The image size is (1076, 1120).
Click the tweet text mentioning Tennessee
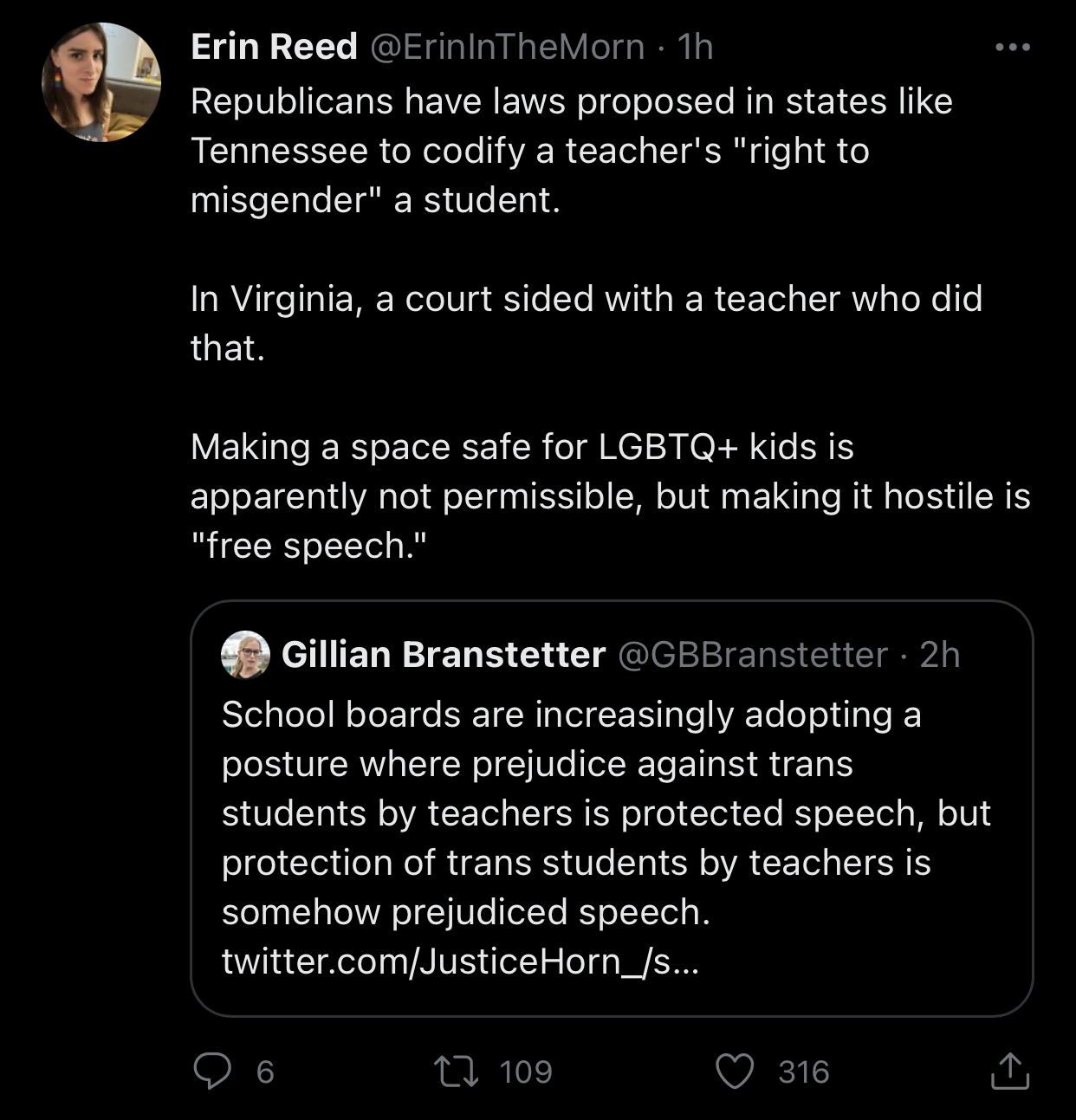(572, 151)
